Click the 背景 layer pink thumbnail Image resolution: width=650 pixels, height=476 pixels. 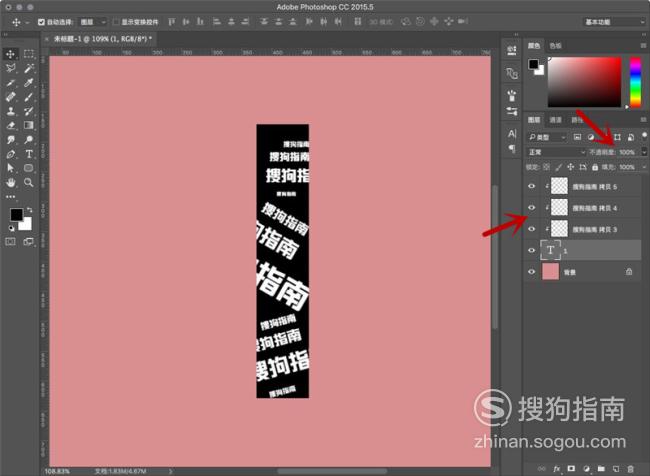[551, 272]
